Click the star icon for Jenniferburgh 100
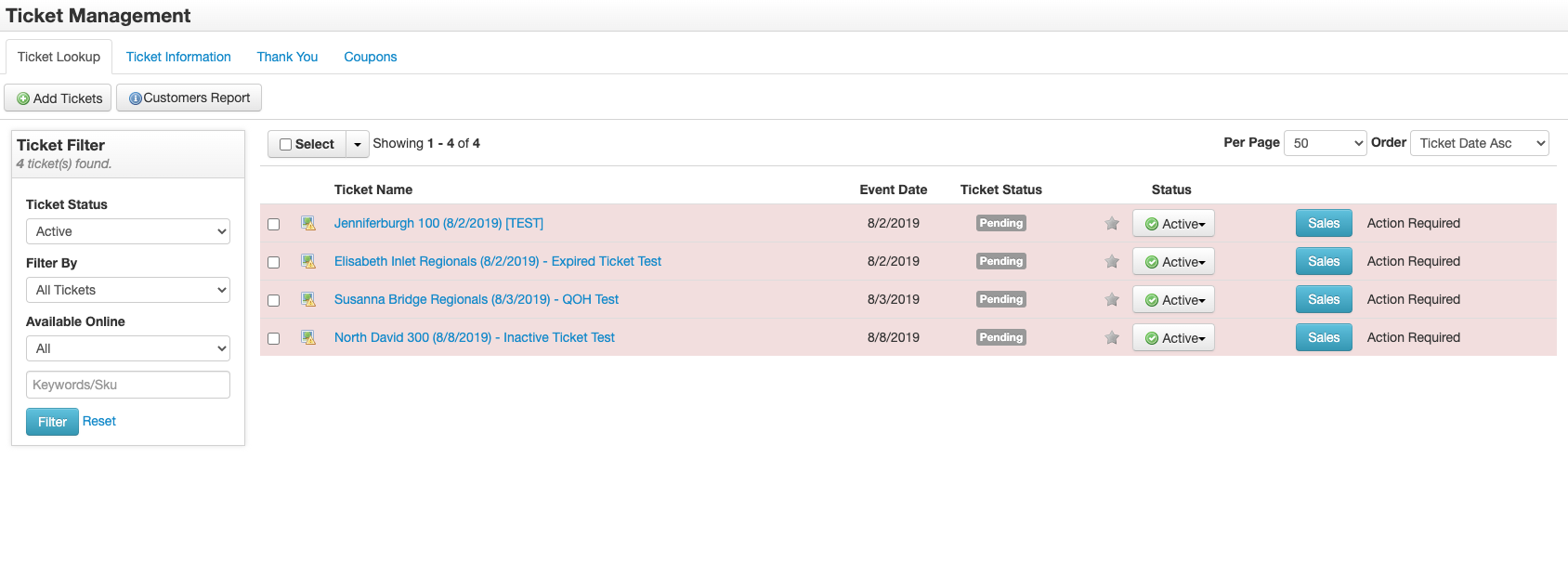Screen dimensions: 1568x563 (x=1112, y=224)
